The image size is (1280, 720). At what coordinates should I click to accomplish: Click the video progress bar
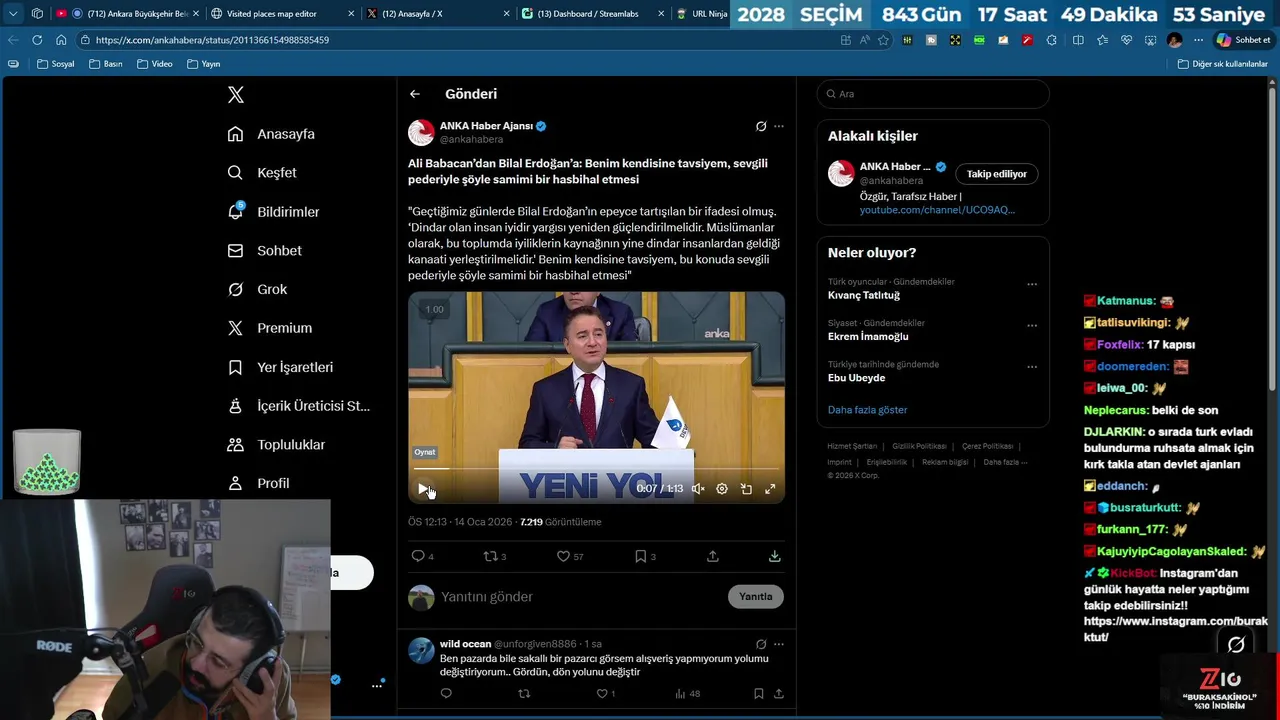point(596,468)
